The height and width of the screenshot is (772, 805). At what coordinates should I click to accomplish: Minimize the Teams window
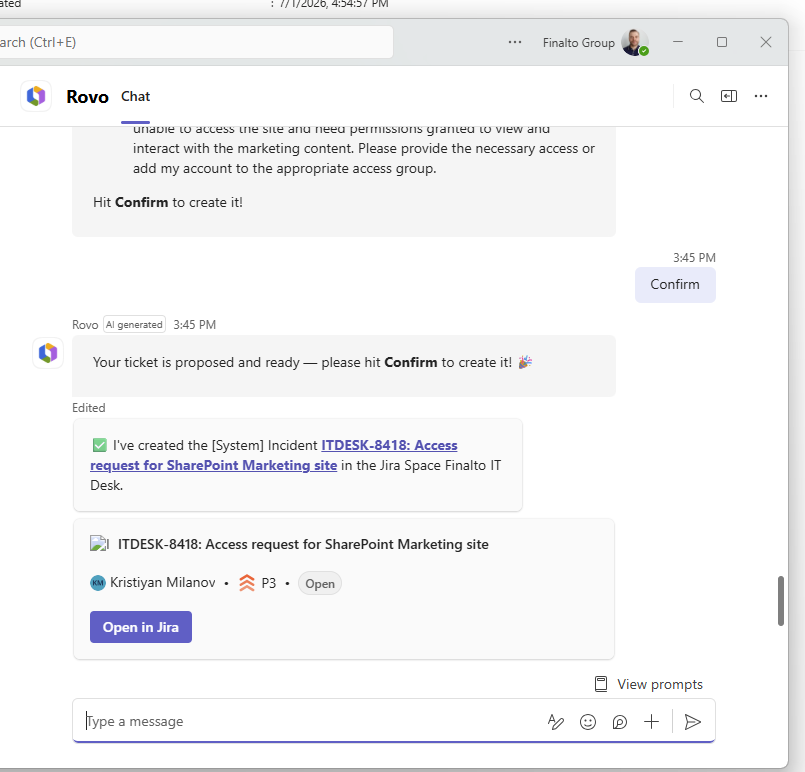pos(678,42)
